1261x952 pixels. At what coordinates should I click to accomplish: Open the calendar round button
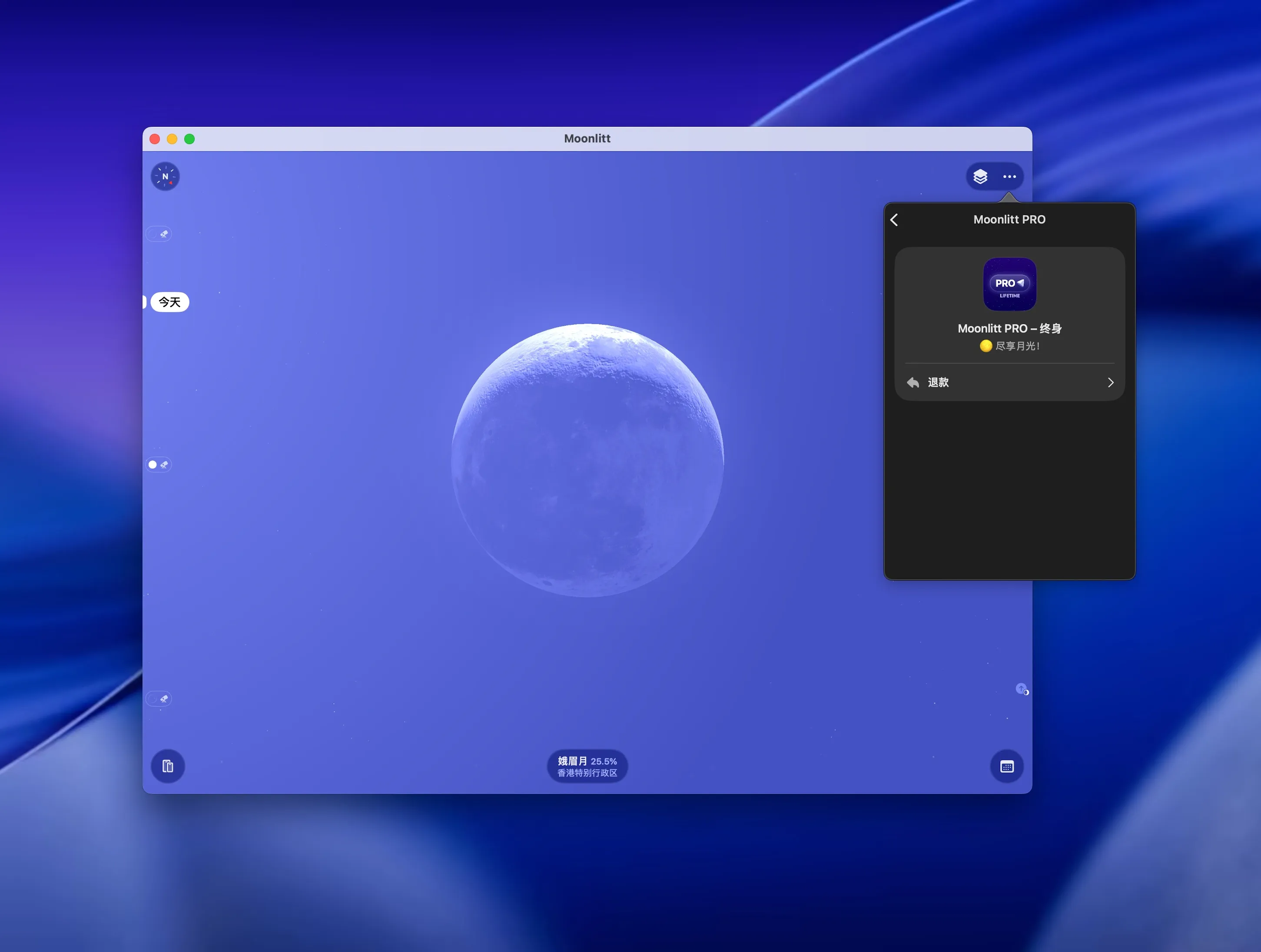(1007, 766)
